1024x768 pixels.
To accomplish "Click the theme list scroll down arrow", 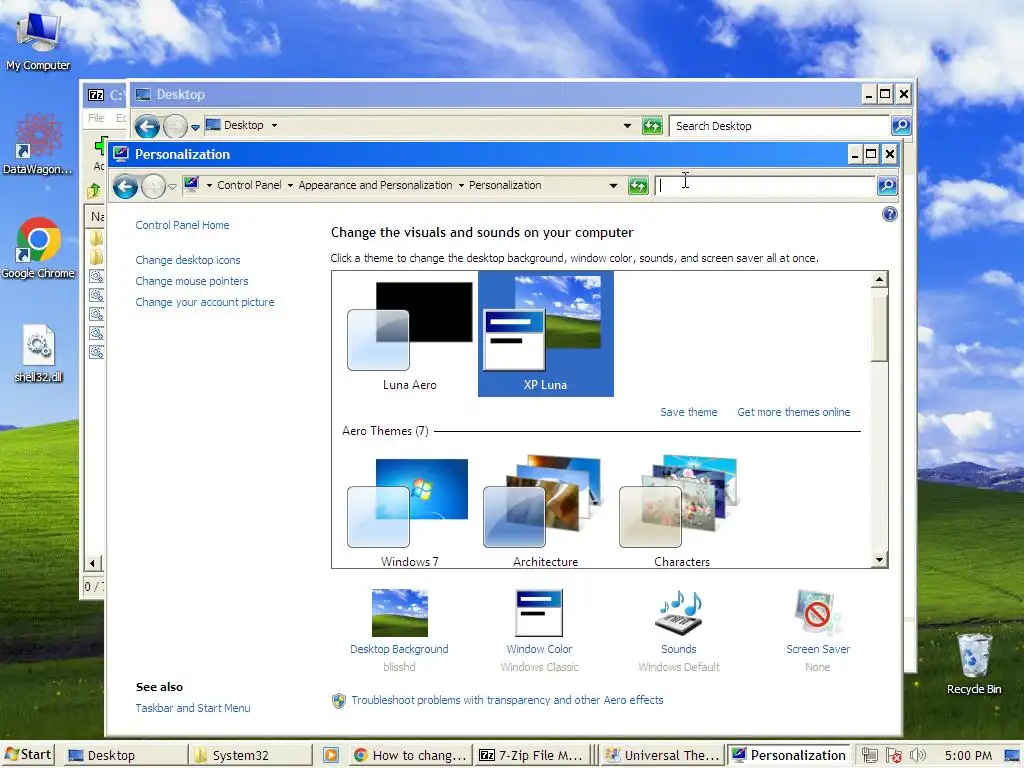I will [x=879, y=560].
